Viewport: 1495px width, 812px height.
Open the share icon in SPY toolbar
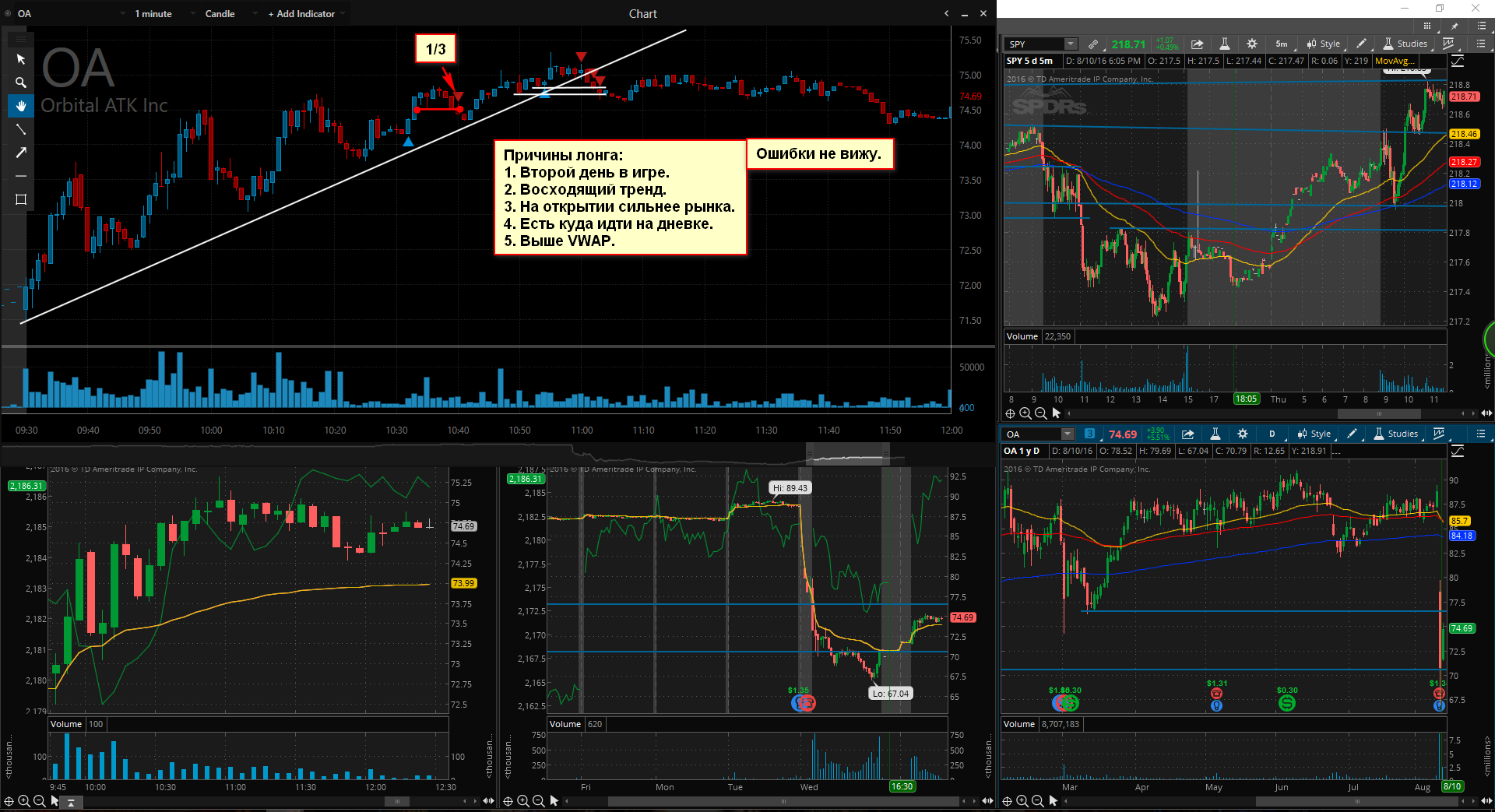tap(1197, 44)
